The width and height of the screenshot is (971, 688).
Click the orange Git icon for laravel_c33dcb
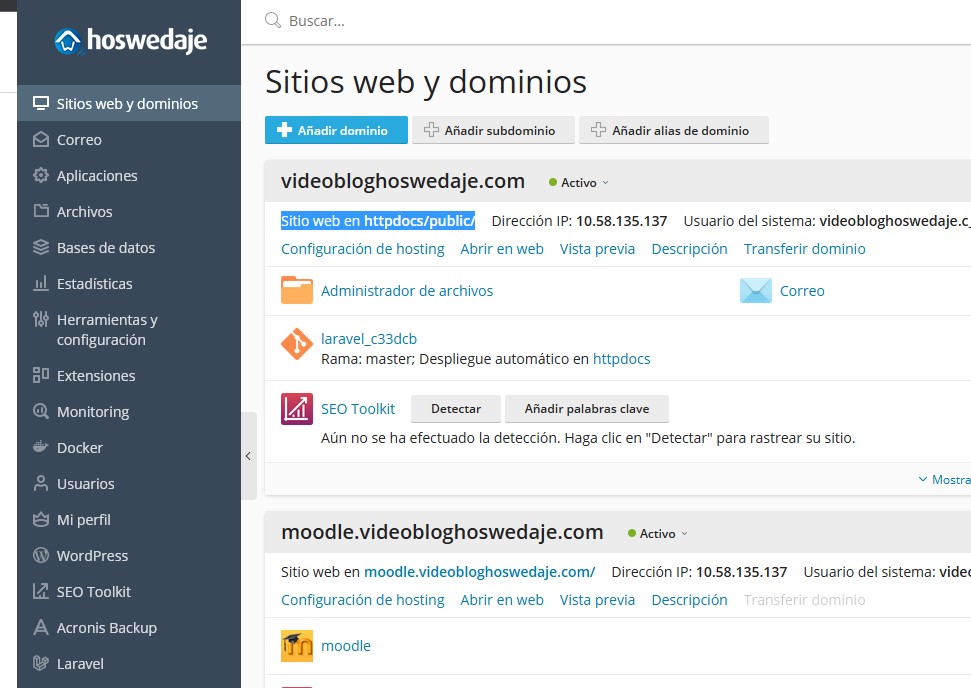tap(297, 344)
